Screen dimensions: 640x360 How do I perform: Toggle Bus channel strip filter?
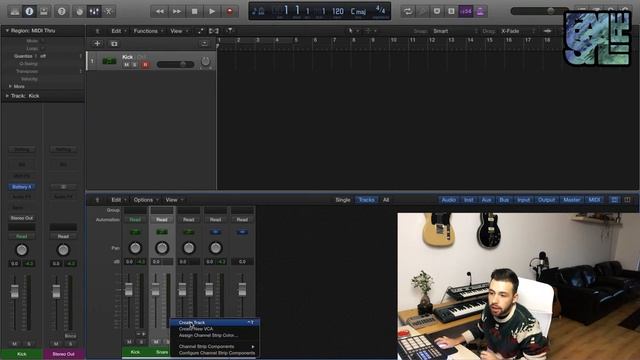click(x=504, y=200)
